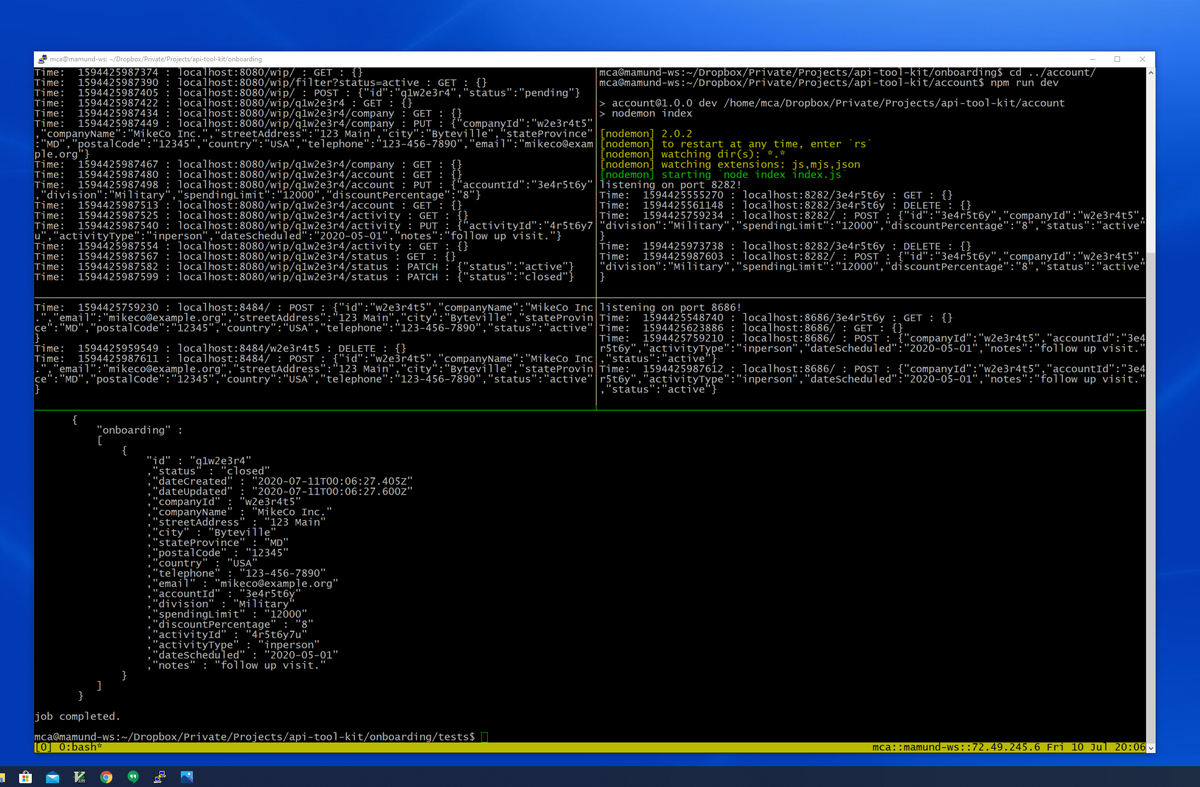
Task: Click the "email" : "mikeco@example.org" JSON line
Action: point(241,583)
